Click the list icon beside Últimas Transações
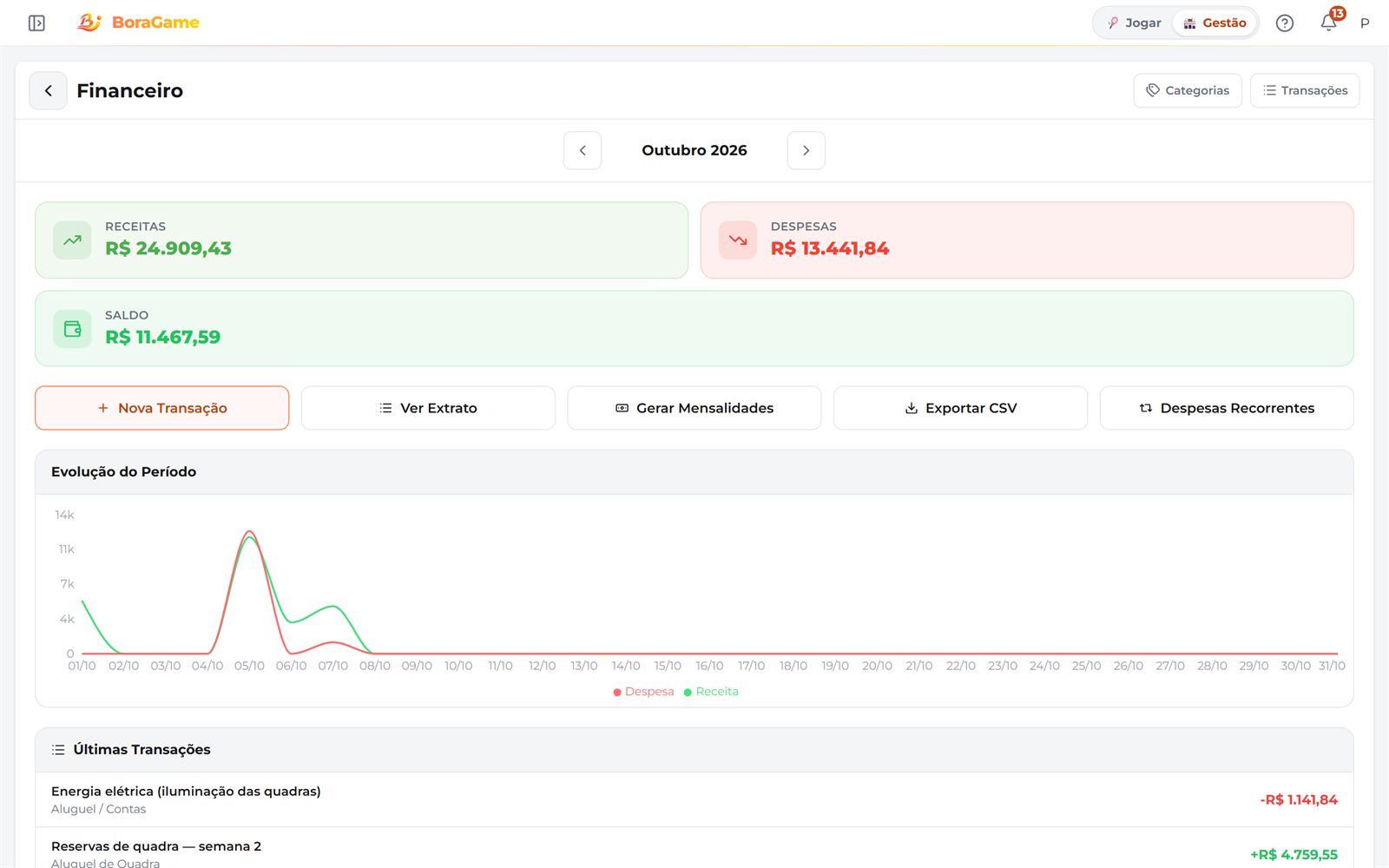 click(x=58, y=750)
